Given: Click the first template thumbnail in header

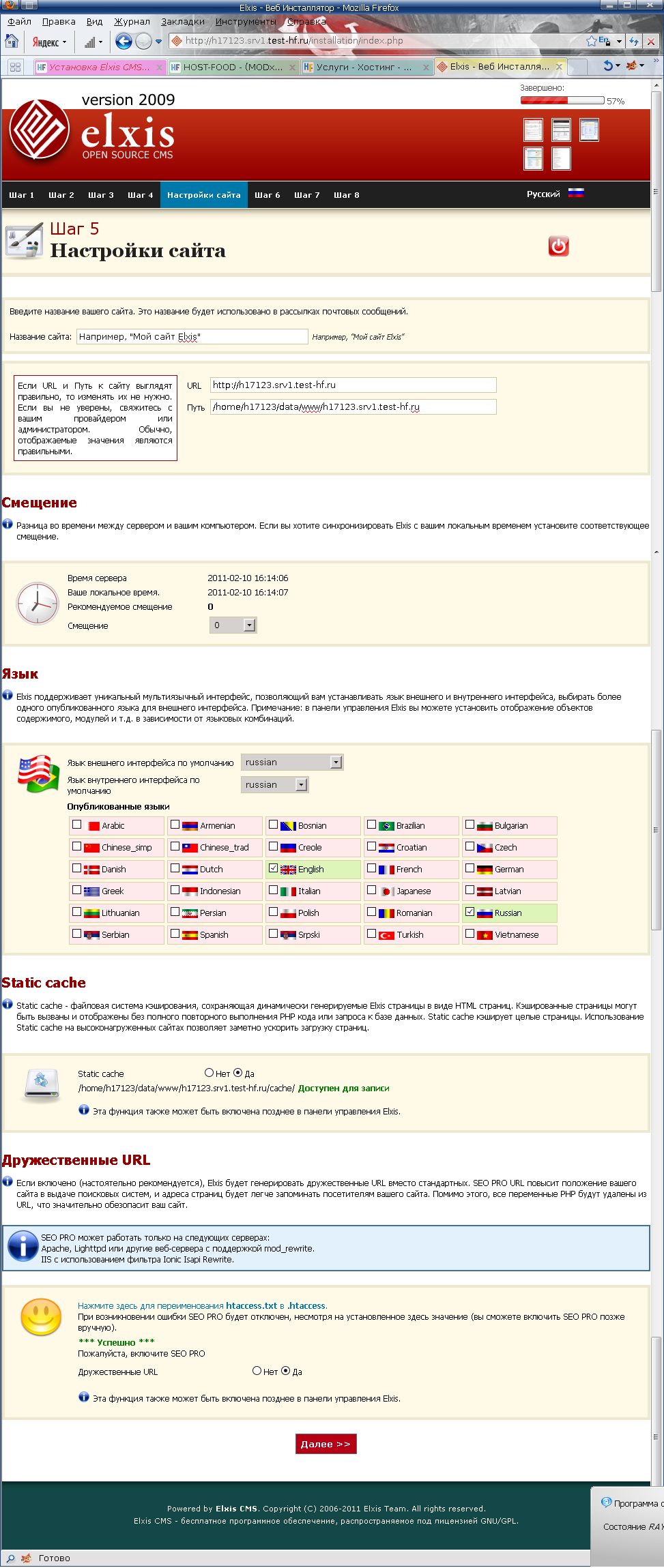Looking at the screenshot, I should (533, 130).
